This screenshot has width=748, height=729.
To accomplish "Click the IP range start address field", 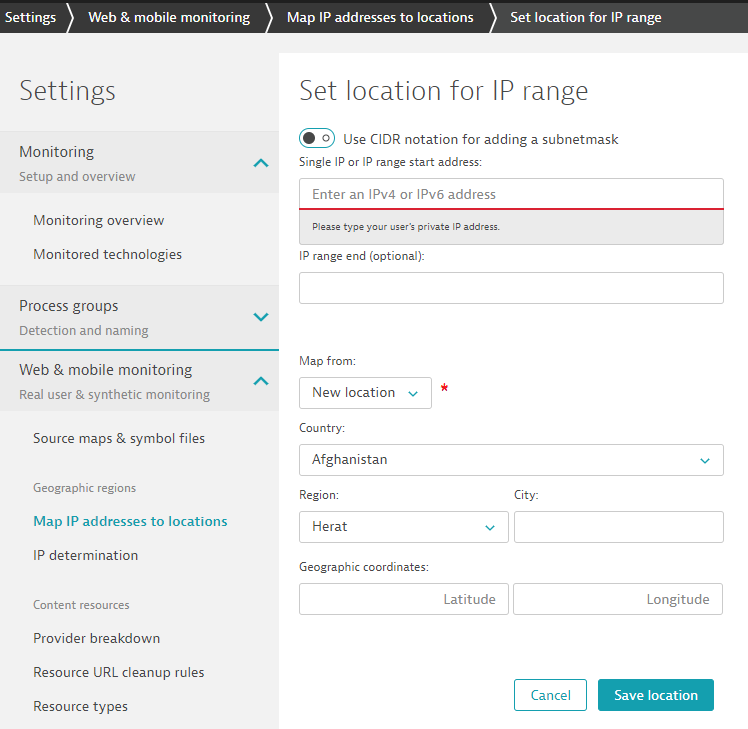I will coord(510,194).
